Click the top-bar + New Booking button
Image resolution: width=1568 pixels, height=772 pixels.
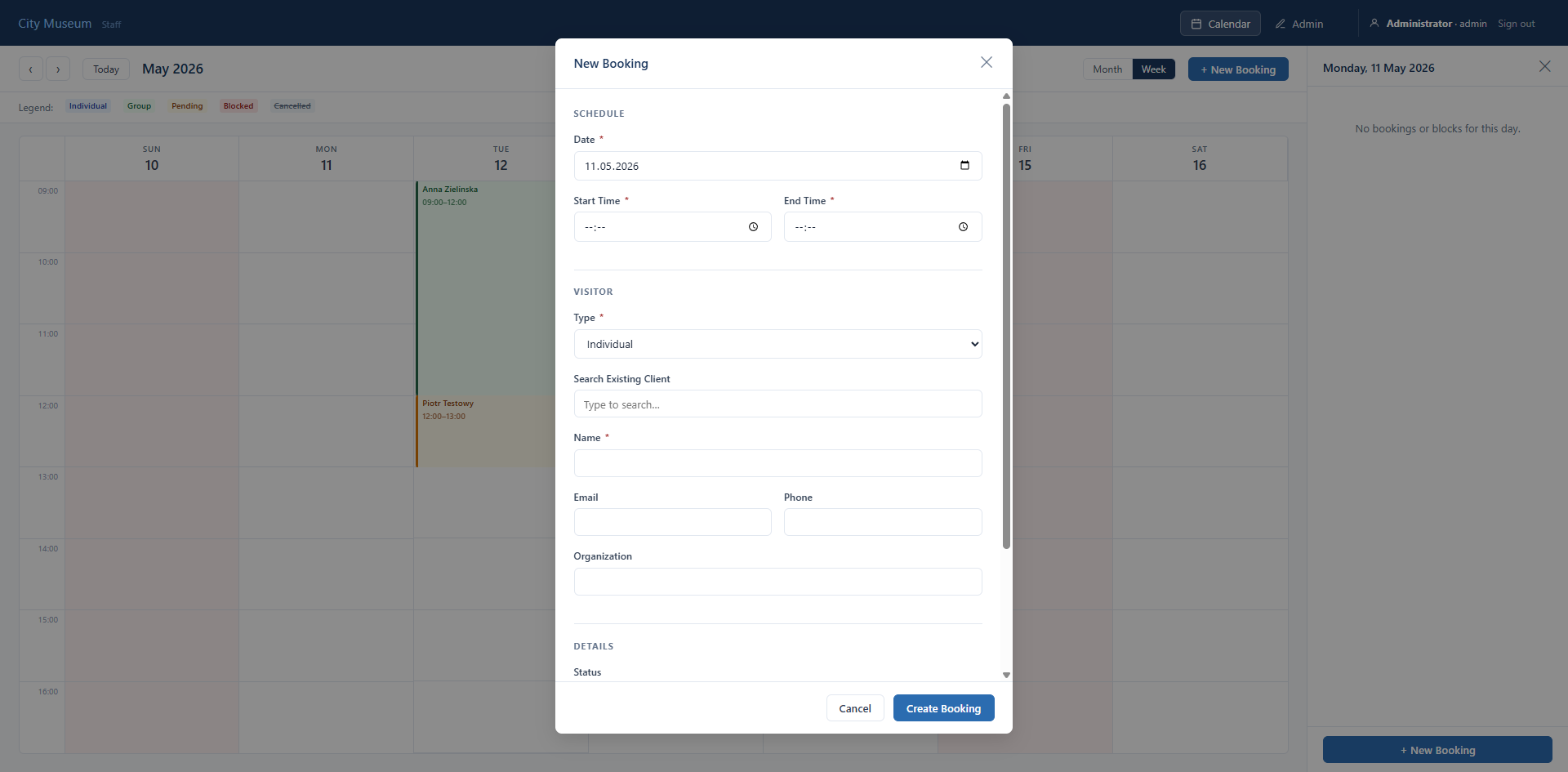coord(1238,69)
